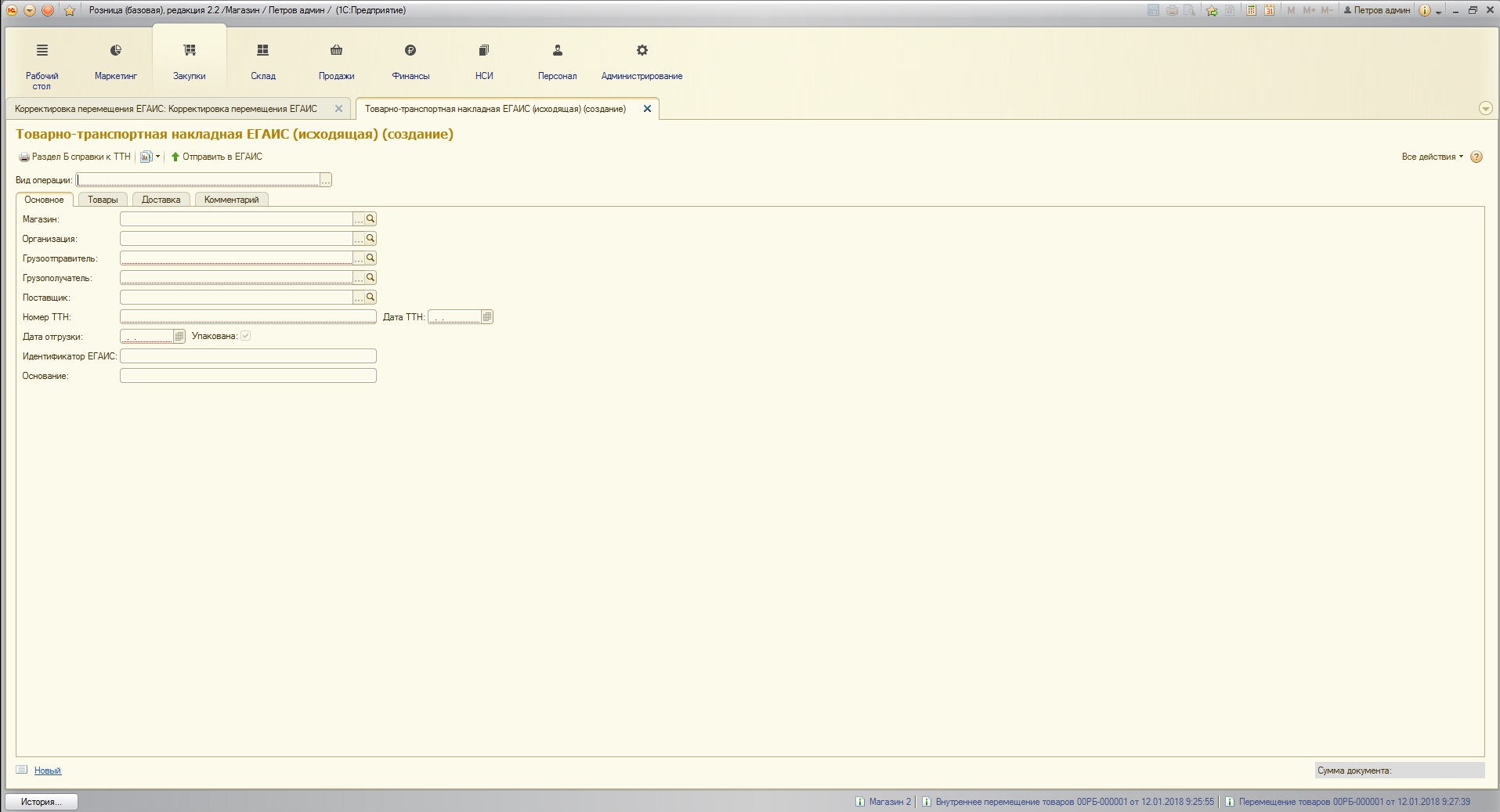1500x812 pixels.
Task: Open calendar picker for Дата отгрузки
Action: click(x=179, y=336)
